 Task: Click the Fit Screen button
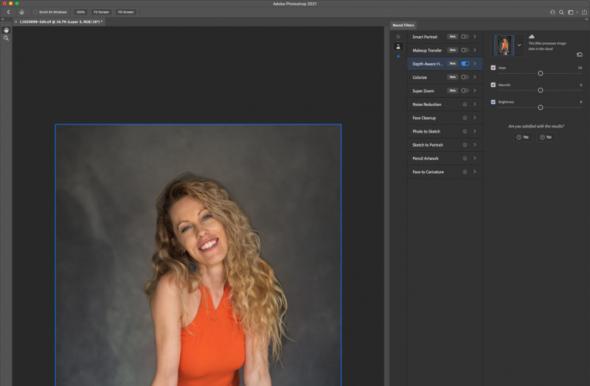tap(101, 12)
